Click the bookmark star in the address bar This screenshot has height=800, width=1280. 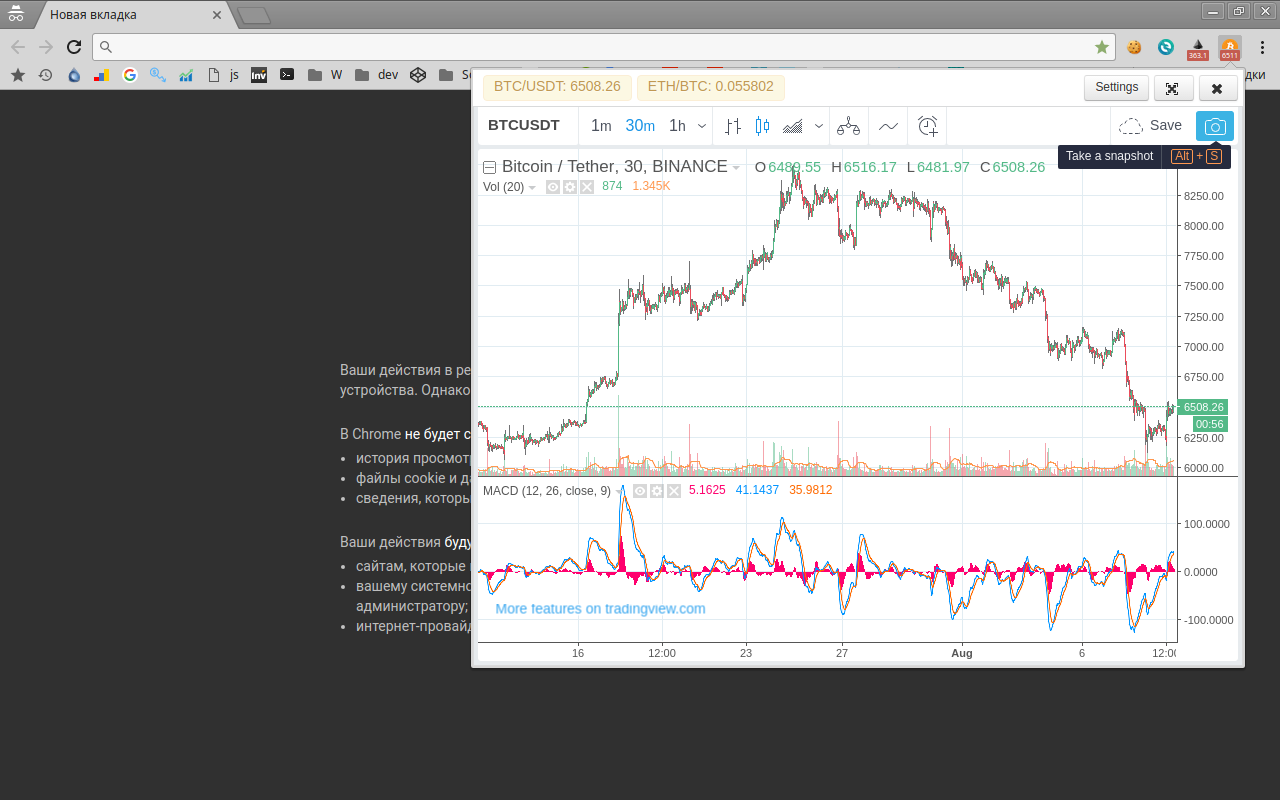(x=1102, y=47)
